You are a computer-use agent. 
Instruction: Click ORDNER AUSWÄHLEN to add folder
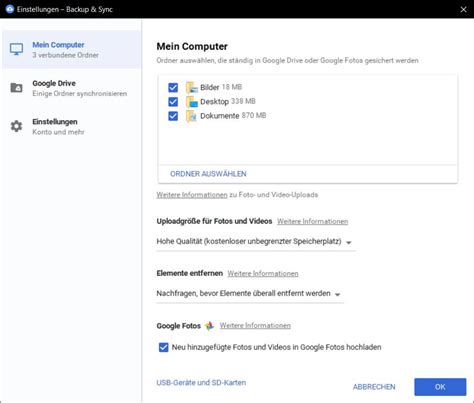208,174
